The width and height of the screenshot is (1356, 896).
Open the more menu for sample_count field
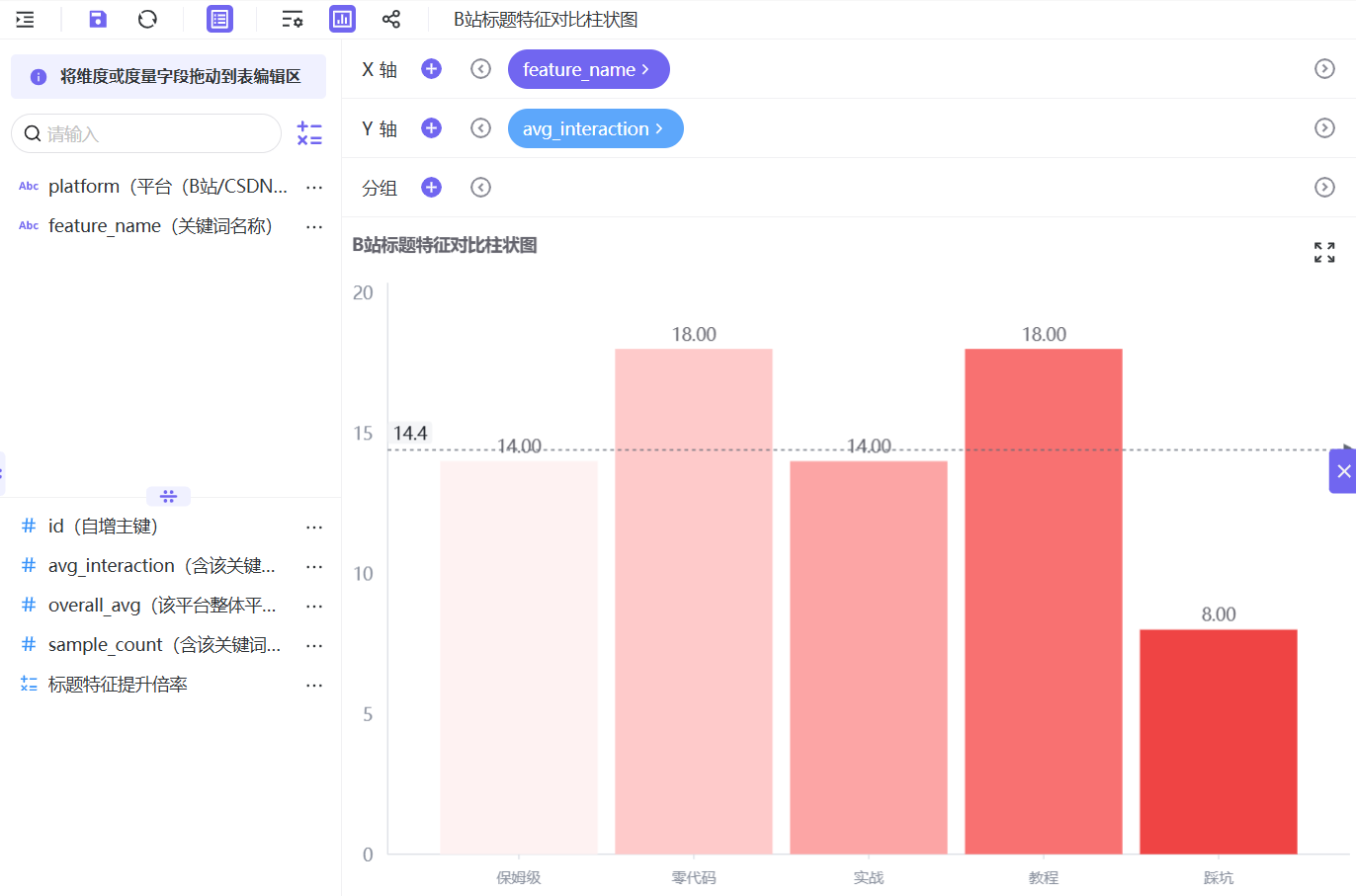(x=314, y=645)
